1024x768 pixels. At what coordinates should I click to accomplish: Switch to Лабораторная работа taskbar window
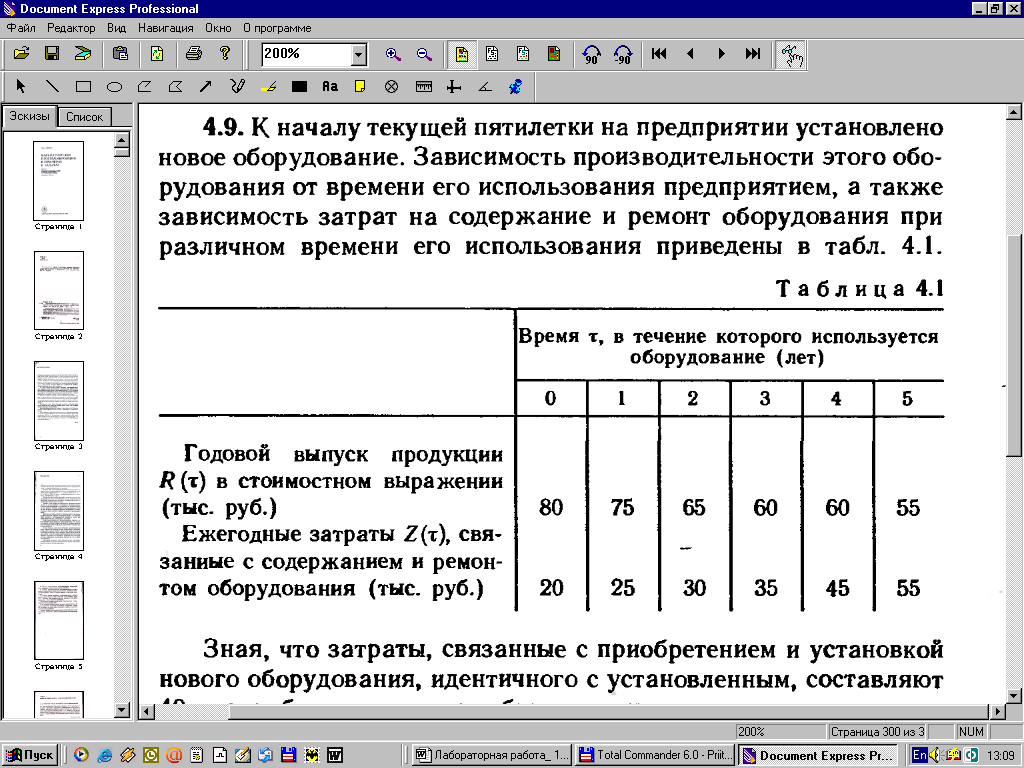[492, 755]
